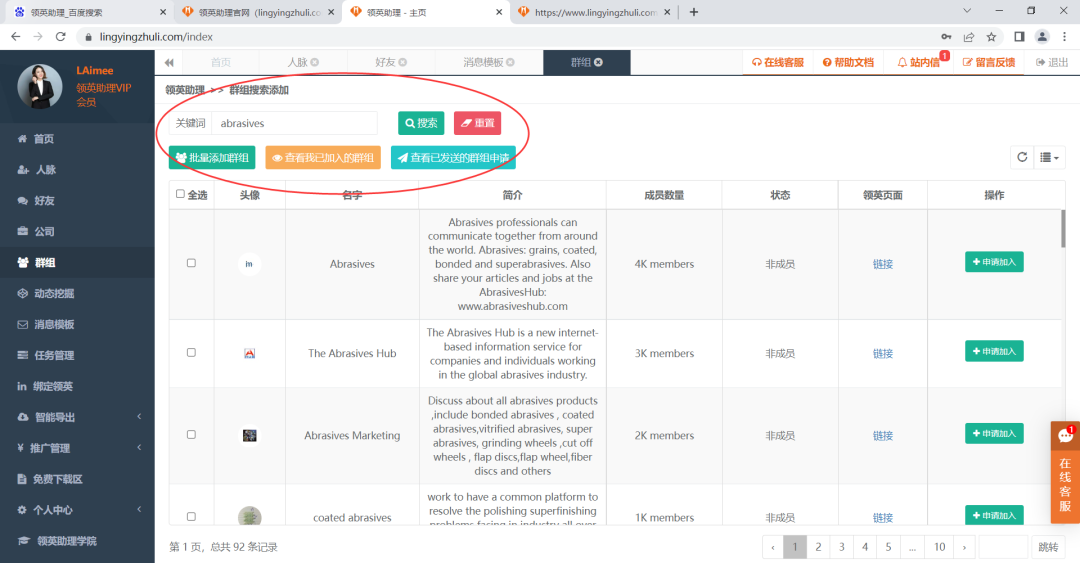Switch to the 人脉 tab

point(297,62)
